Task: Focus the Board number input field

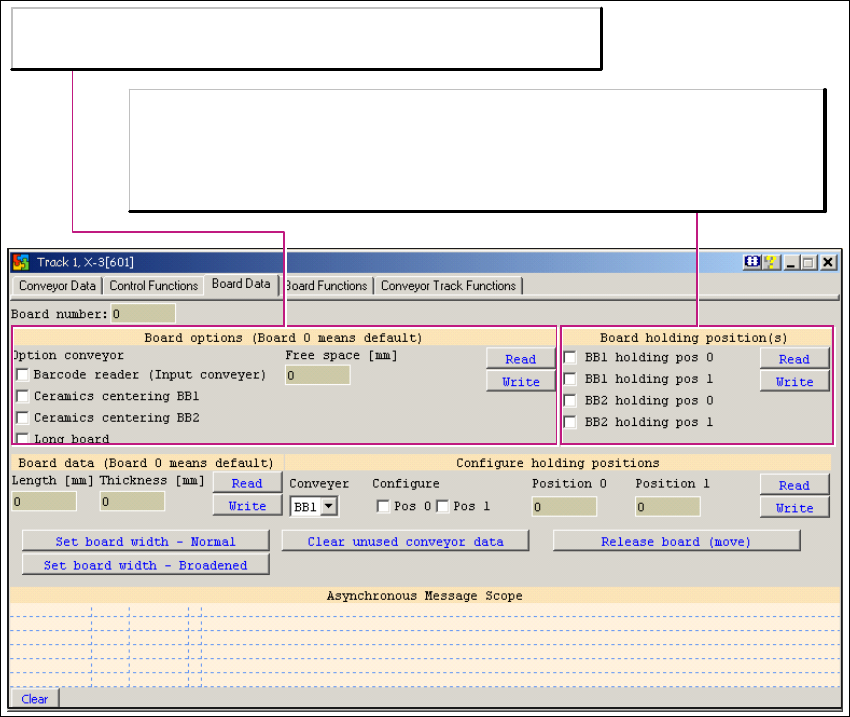Action: point(142,314)
